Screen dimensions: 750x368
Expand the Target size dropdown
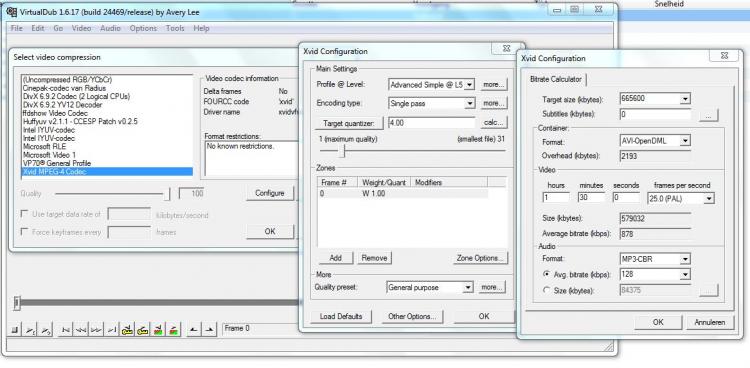(685, 99)
